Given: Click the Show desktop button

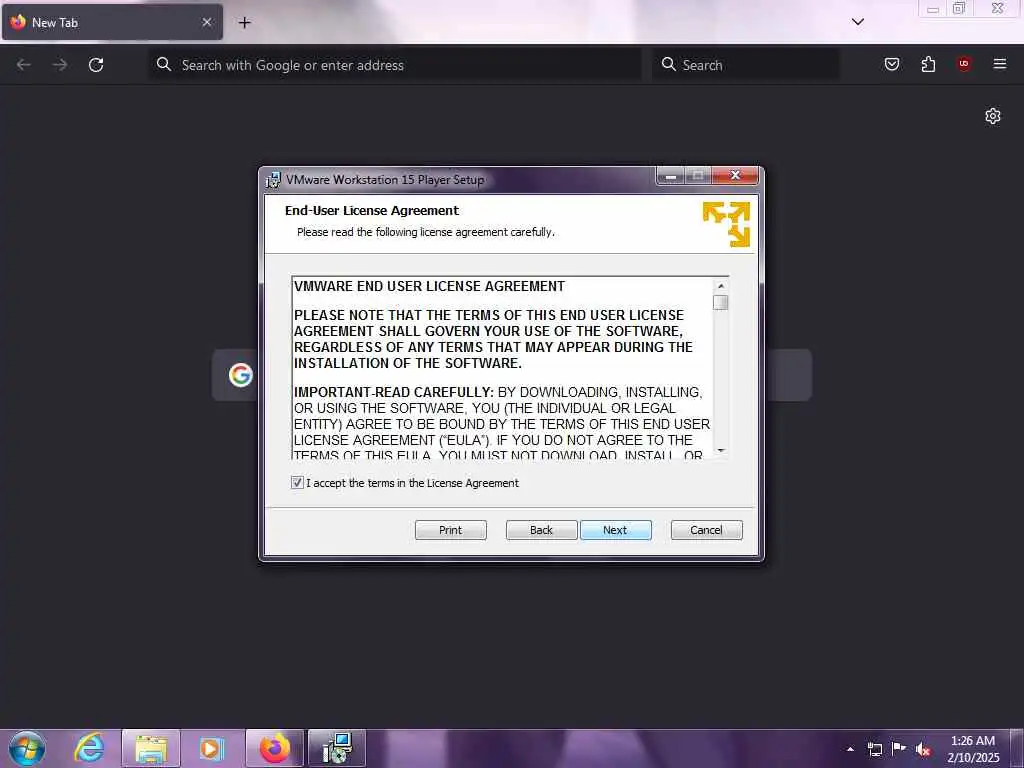Looking at the screenshot, I should 1017,748.
